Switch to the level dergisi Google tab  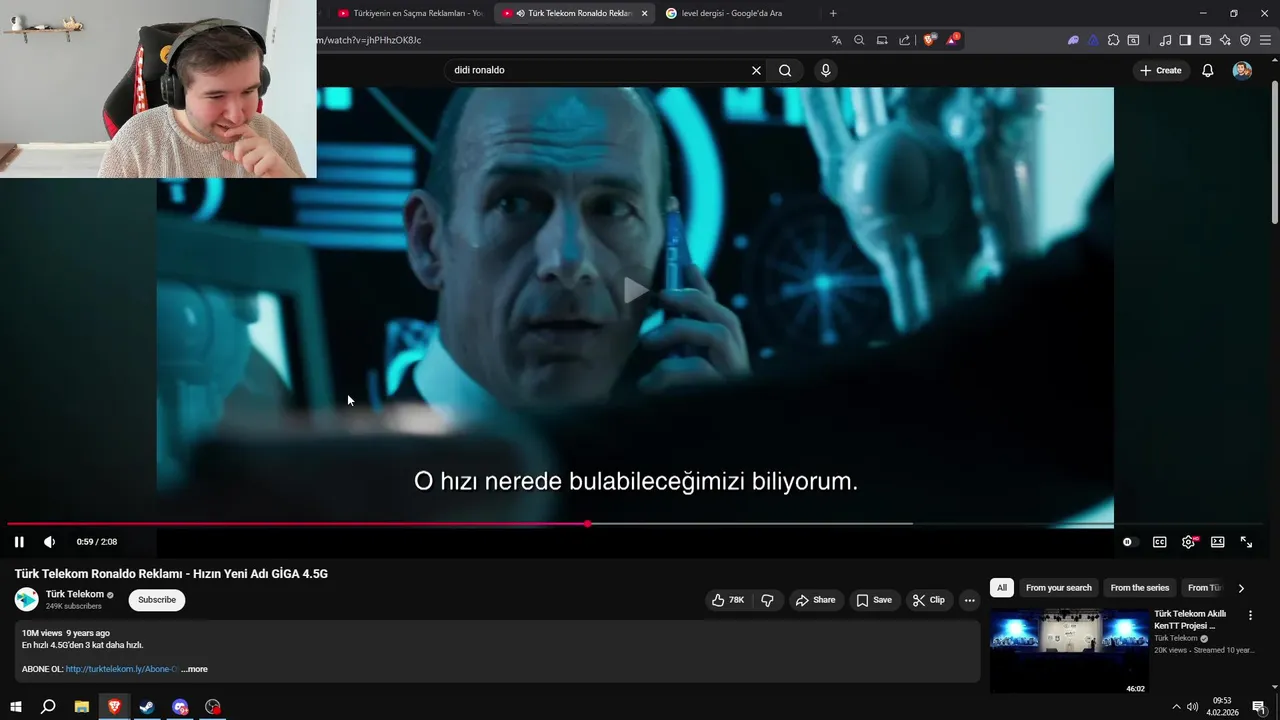732,13
